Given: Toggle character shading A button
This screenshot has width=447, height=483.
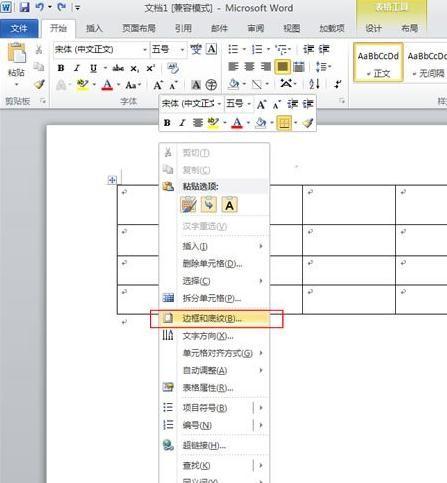Looking at the screenshot, I should point(196,85).
